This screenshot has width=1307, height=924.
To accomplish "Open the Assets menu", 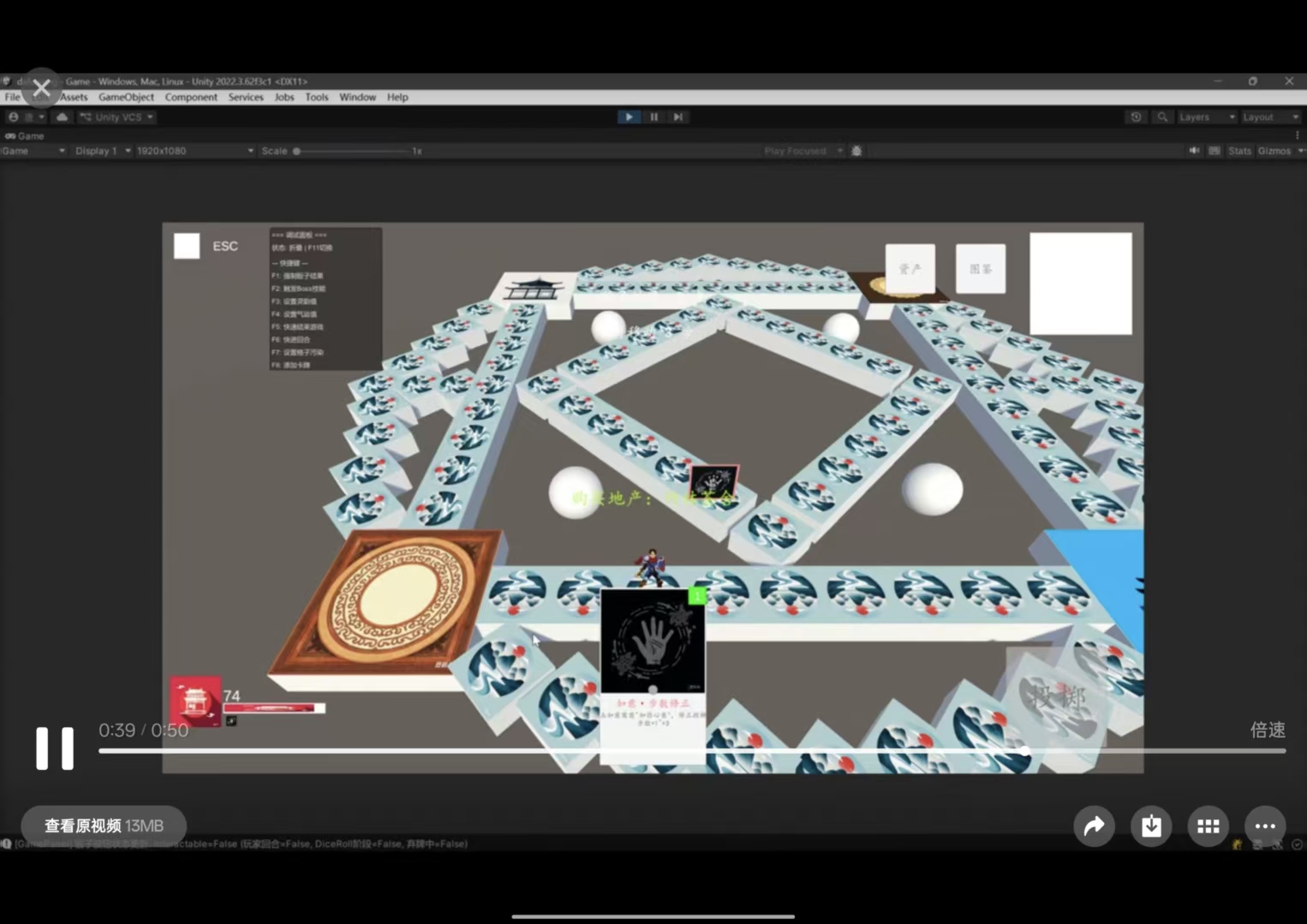I will 74,98.
